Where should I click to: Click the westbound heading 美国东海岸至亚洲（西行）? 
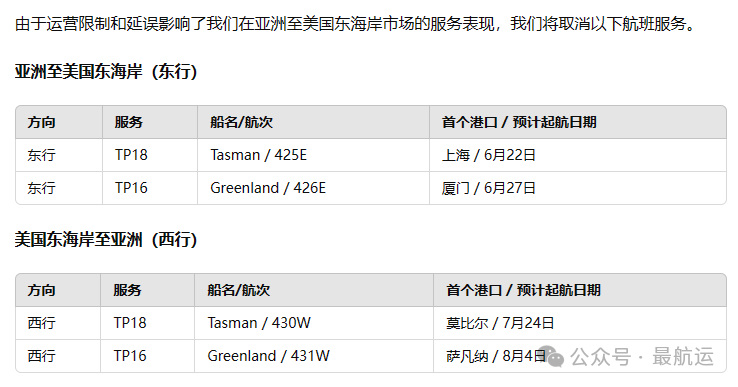click(106, 240)
